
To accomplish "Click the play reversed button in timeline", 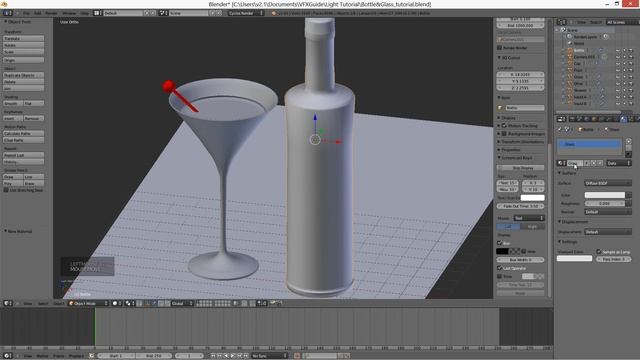I will pos(227,356).
